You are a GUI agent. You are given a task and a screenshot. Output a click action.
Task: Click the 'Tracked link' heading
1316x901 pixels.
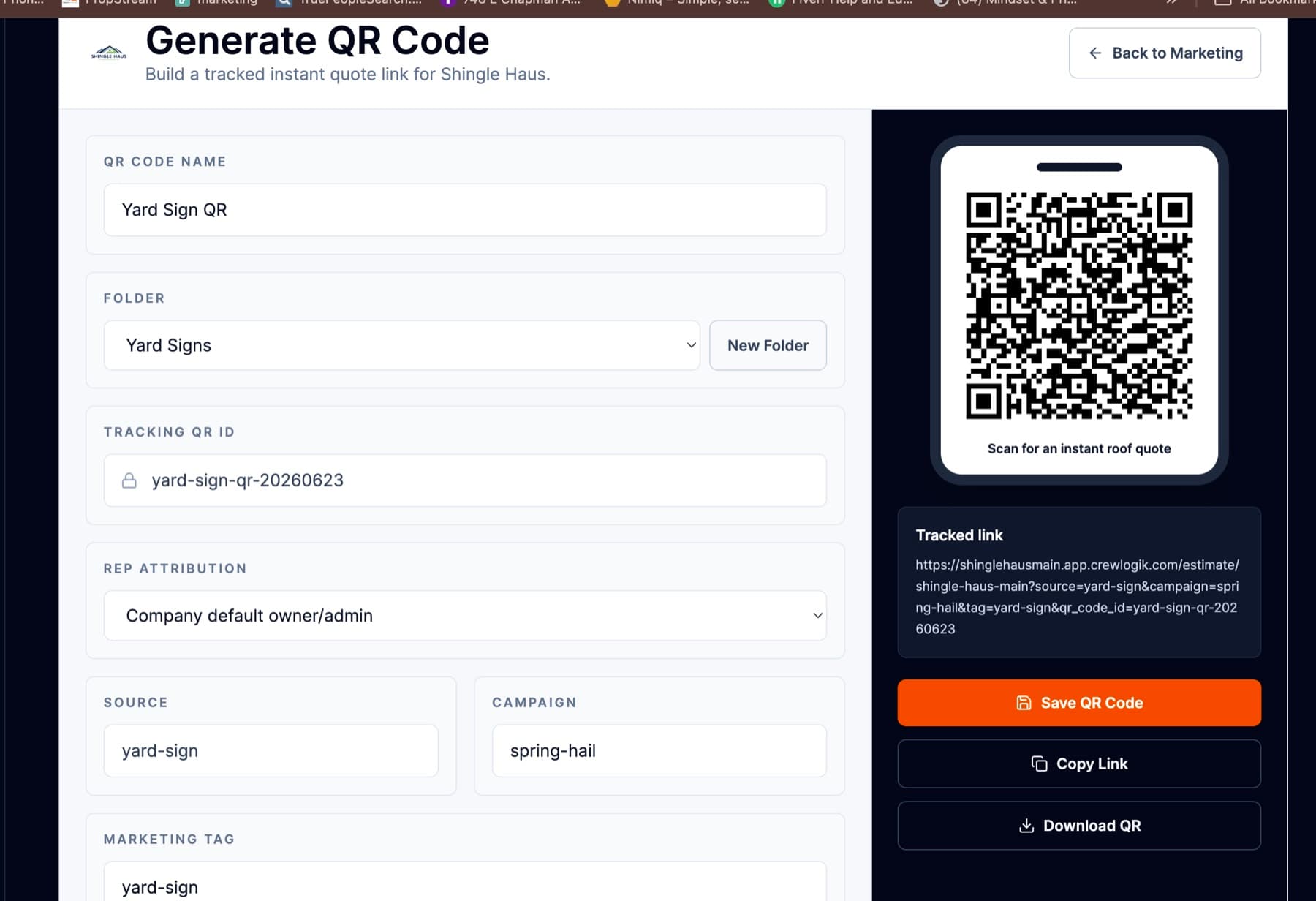coord(959,535)
